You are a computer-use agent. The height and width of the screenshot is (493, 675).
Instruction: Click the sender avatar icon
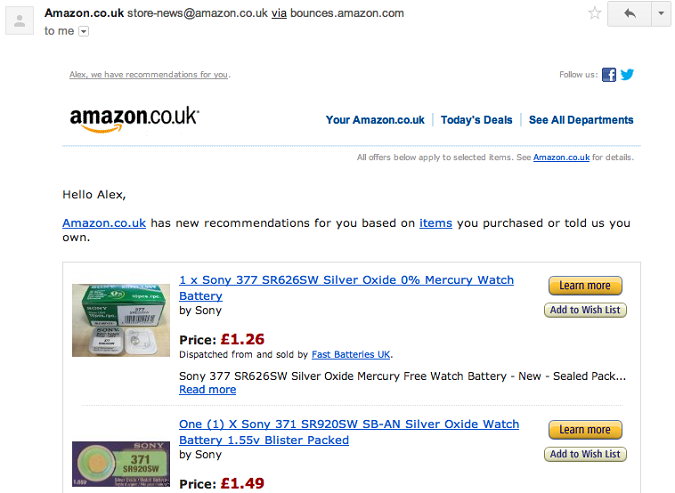[x=19, y=21]
